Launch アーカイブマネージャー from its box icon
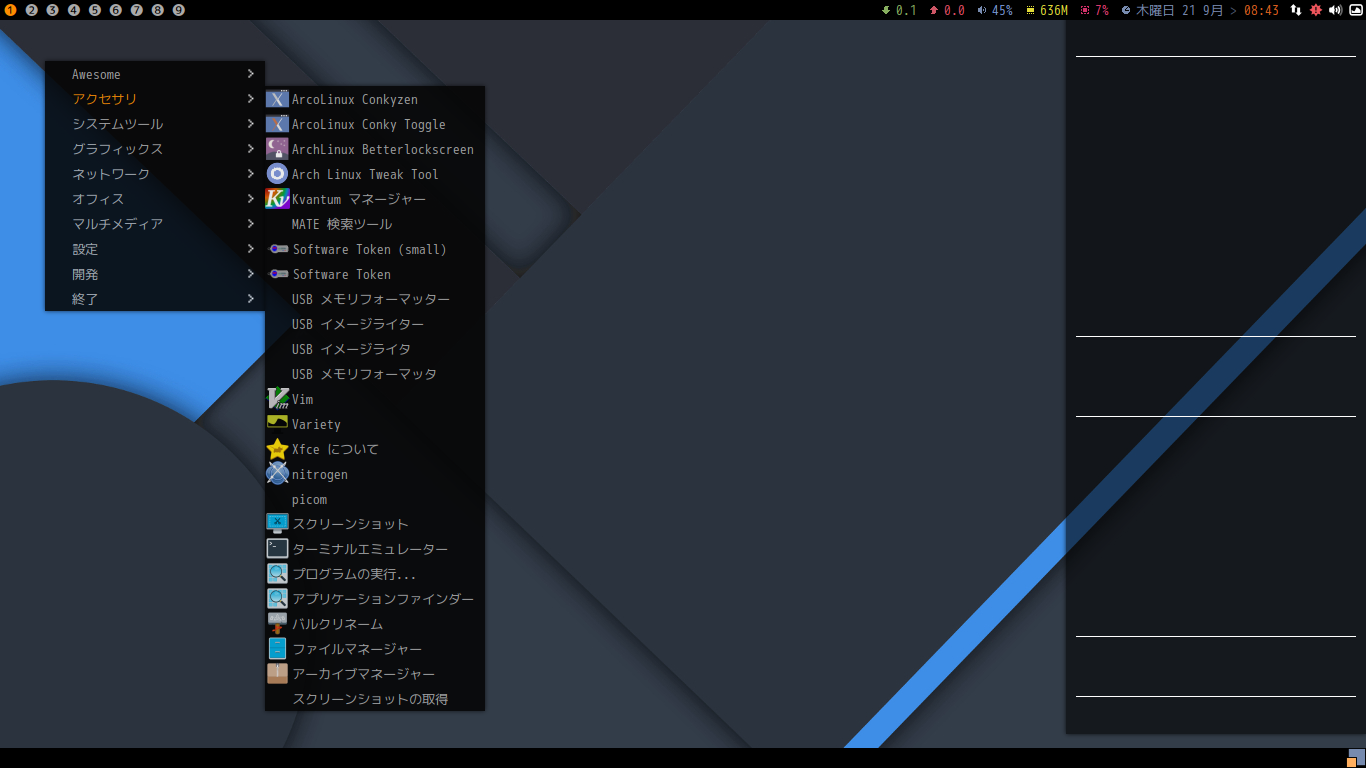 pos(277,674)
